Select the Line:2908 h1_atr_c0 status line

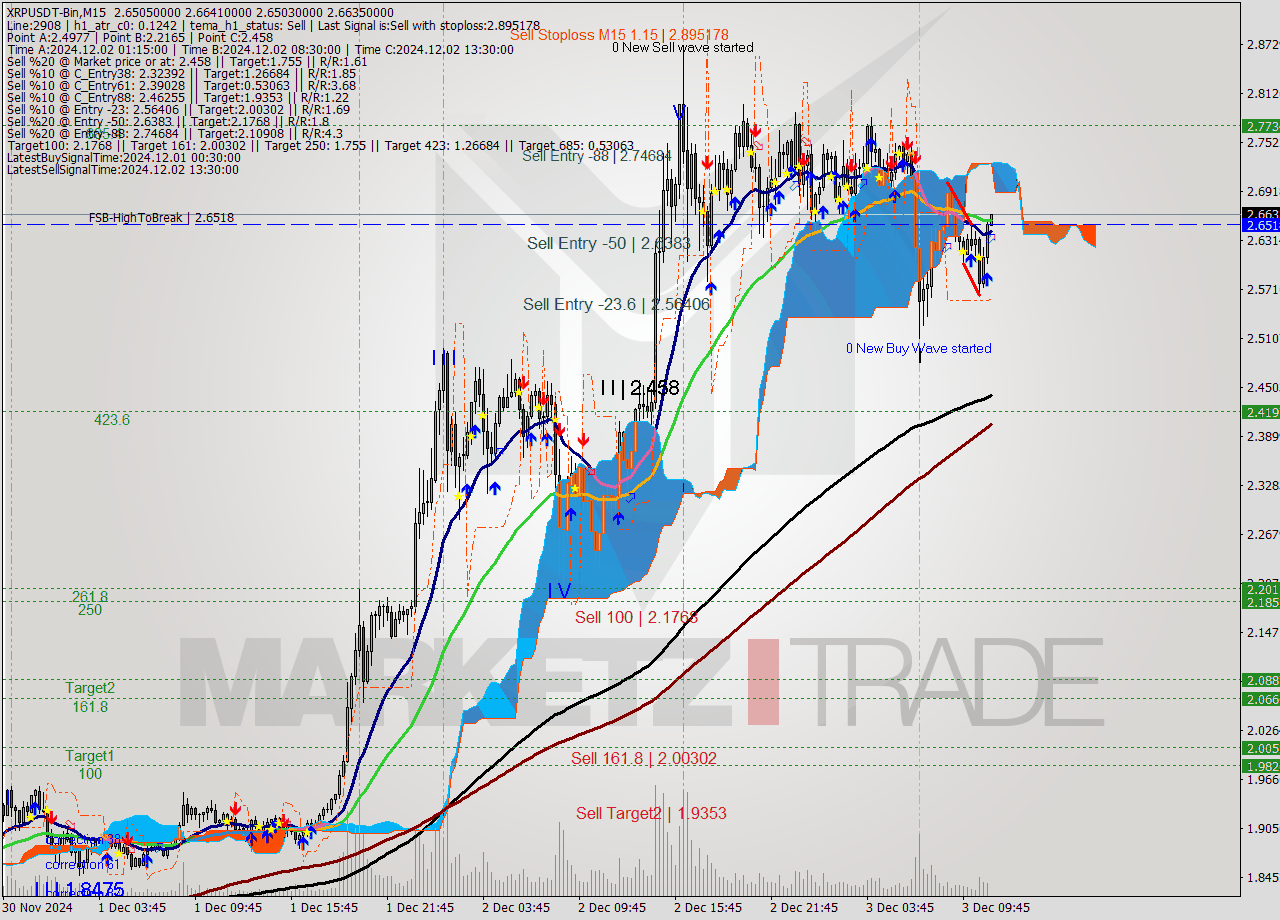point(273,25)
